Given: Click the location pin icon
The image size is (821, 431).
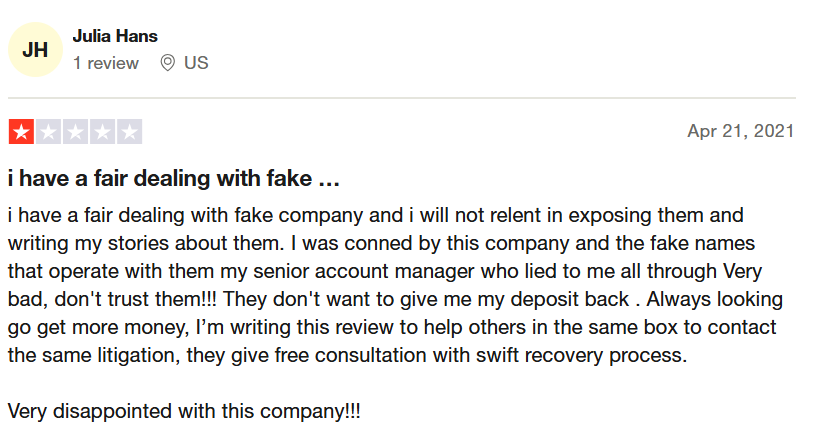Looking at the screenshot, I should (167, 63).
